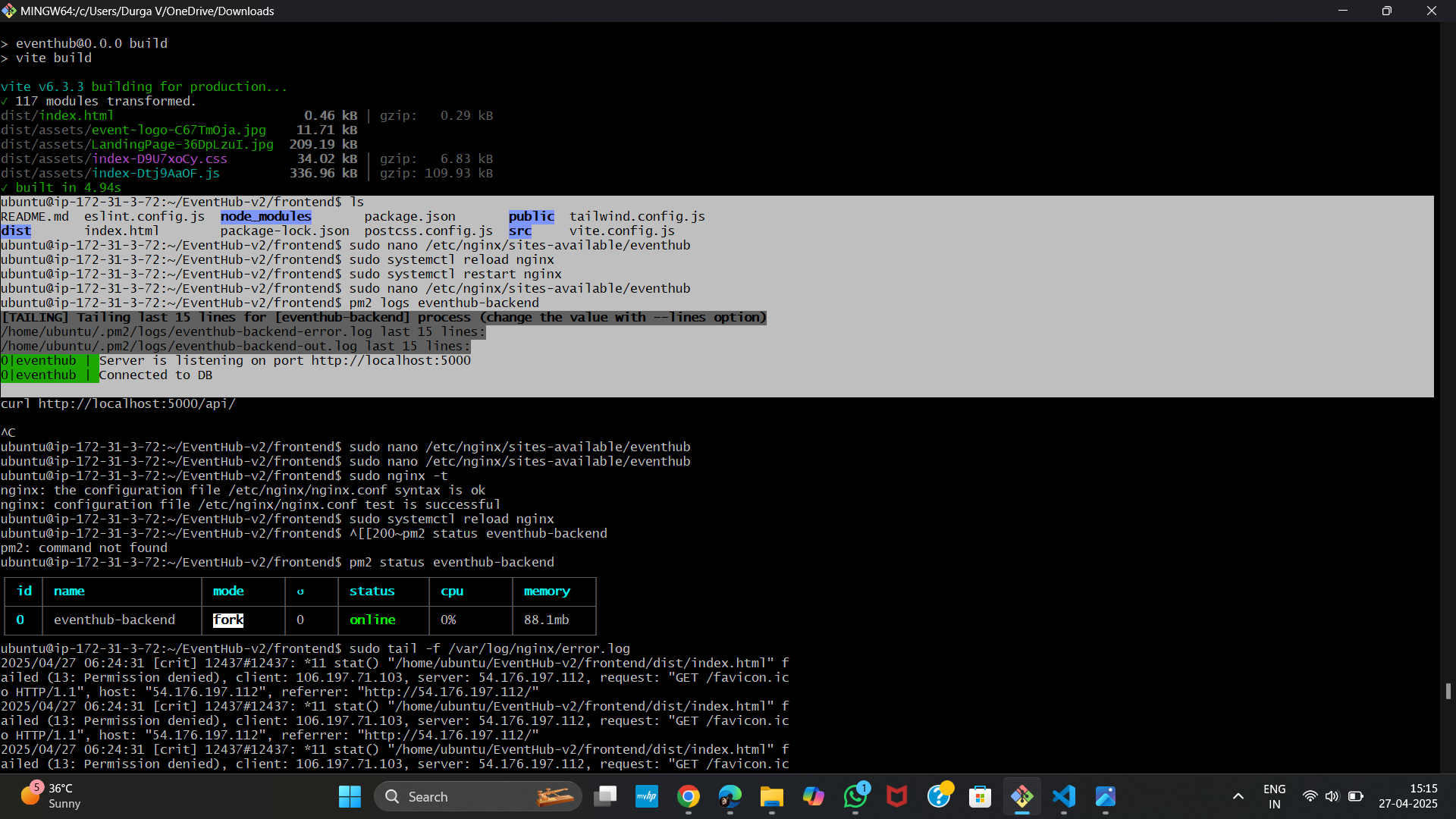Screen dimensions: 1456x819
Task: Click 'dist/assets/index-Dtj9AaOF.js' build output
Action: [111, 173]
